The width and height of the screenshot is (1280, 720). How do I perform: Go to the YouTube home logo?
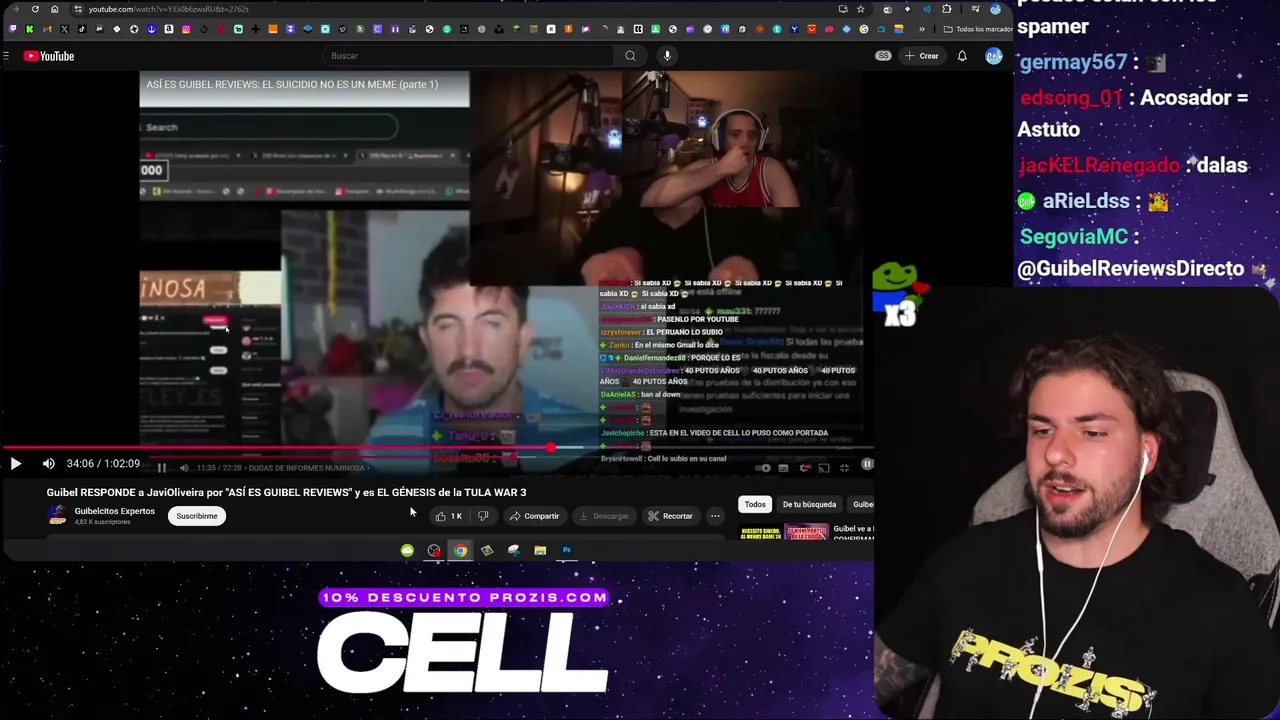click(x=49, y=56)
